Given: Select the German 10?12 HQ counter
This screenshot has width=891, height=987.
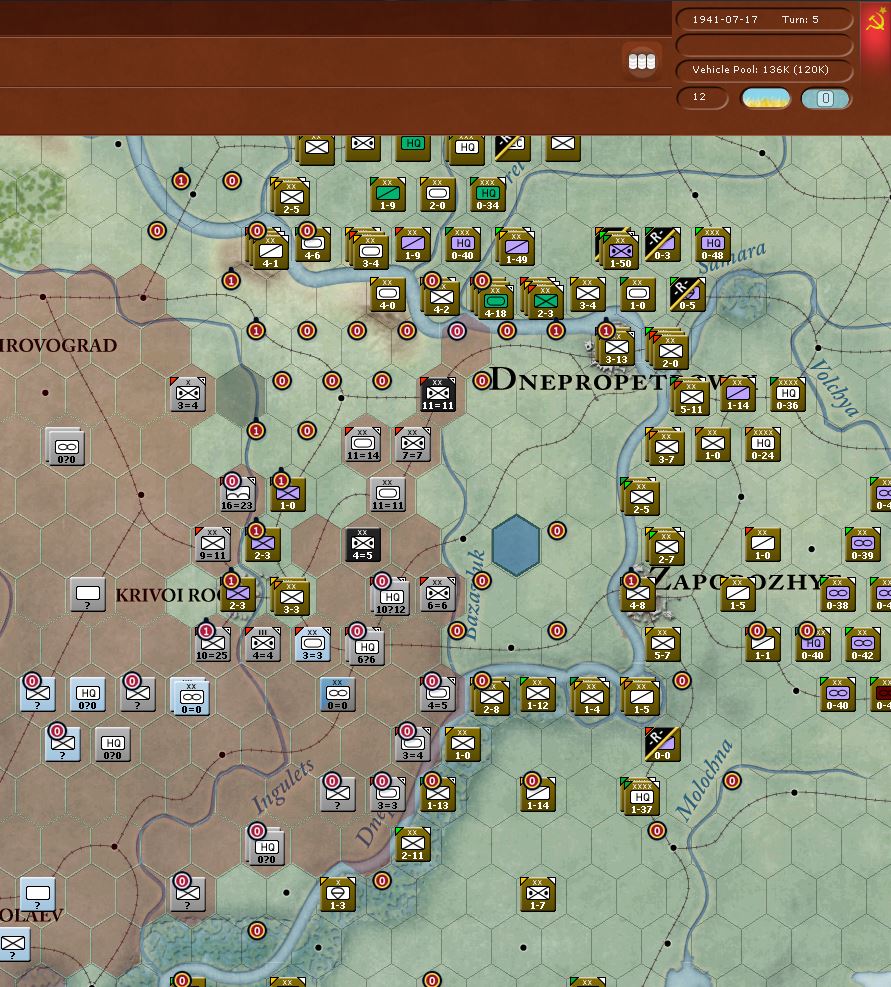Looking at the screenshot, I should coord(390,595).
